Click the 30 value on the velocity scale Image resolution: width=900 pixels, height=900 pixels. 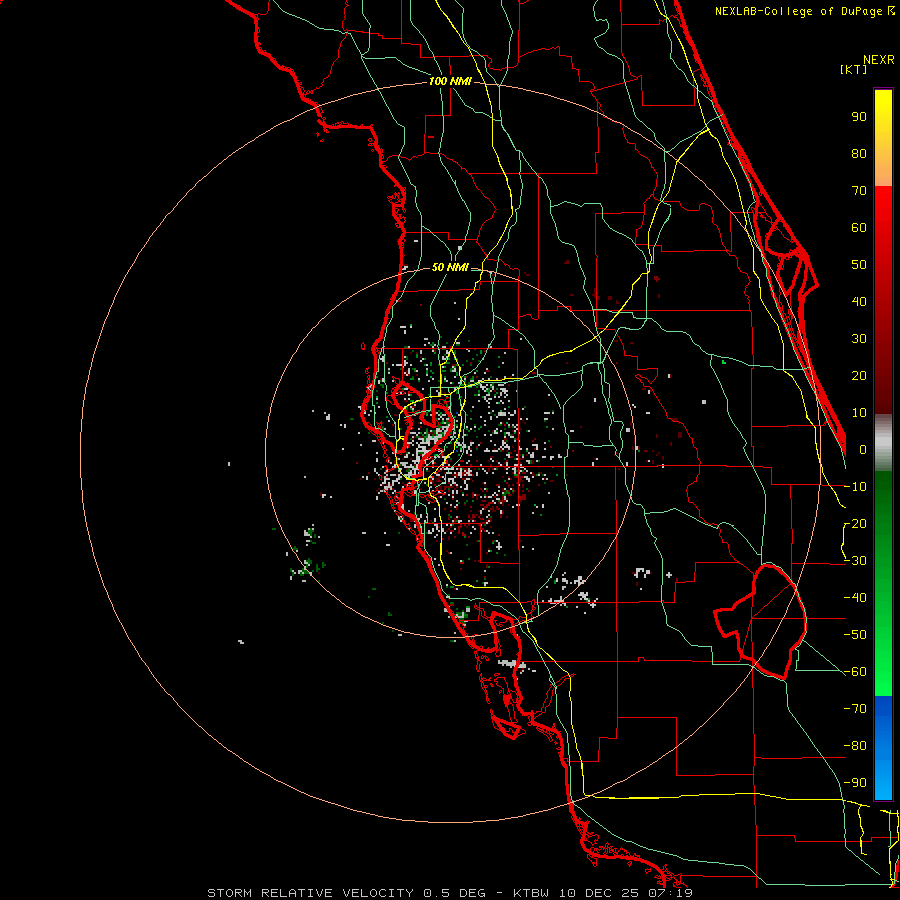pos(859,339)
